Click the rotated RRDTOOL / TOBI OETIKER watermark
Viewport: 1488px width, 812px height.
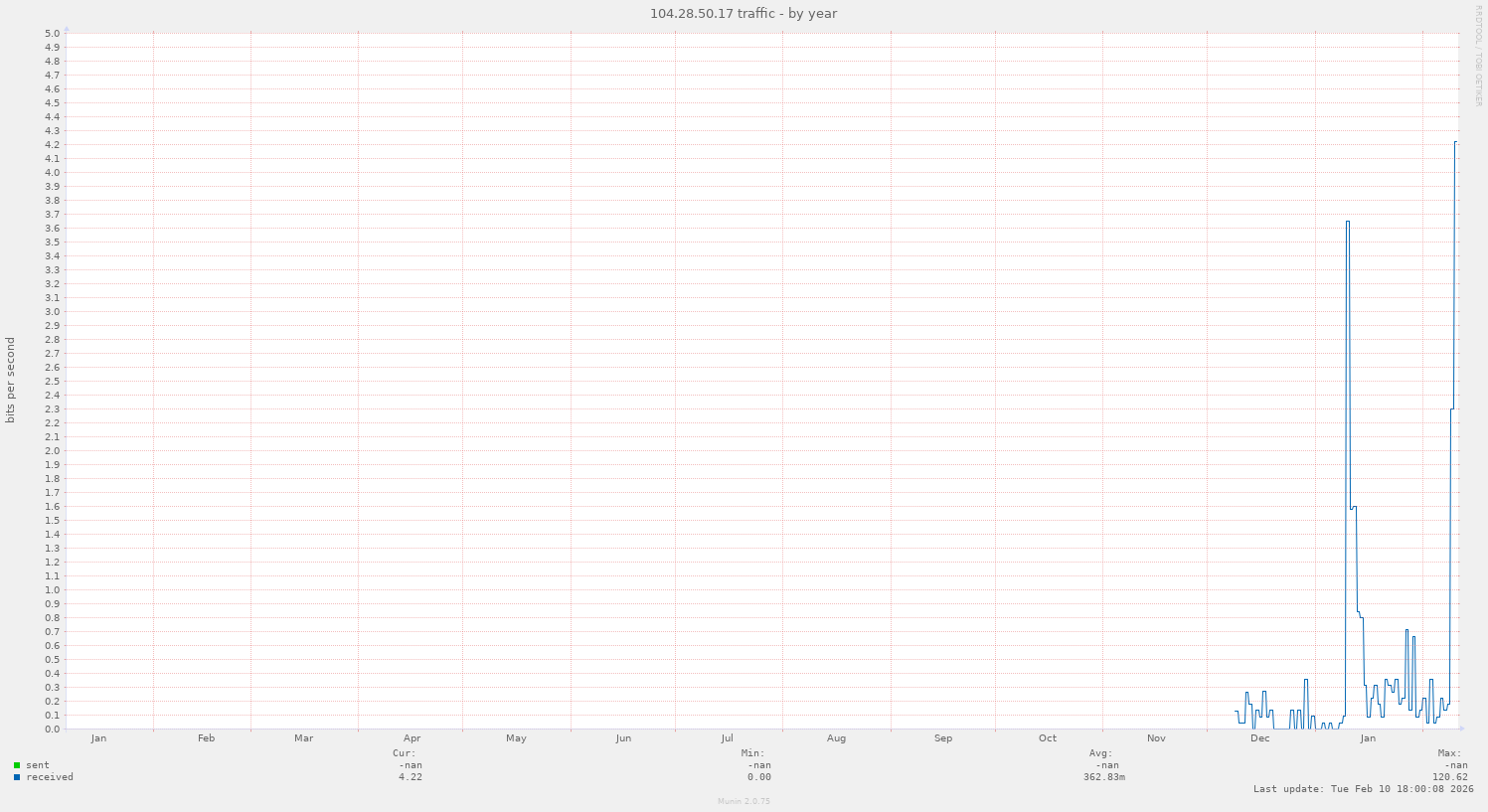click(1478, 55)
